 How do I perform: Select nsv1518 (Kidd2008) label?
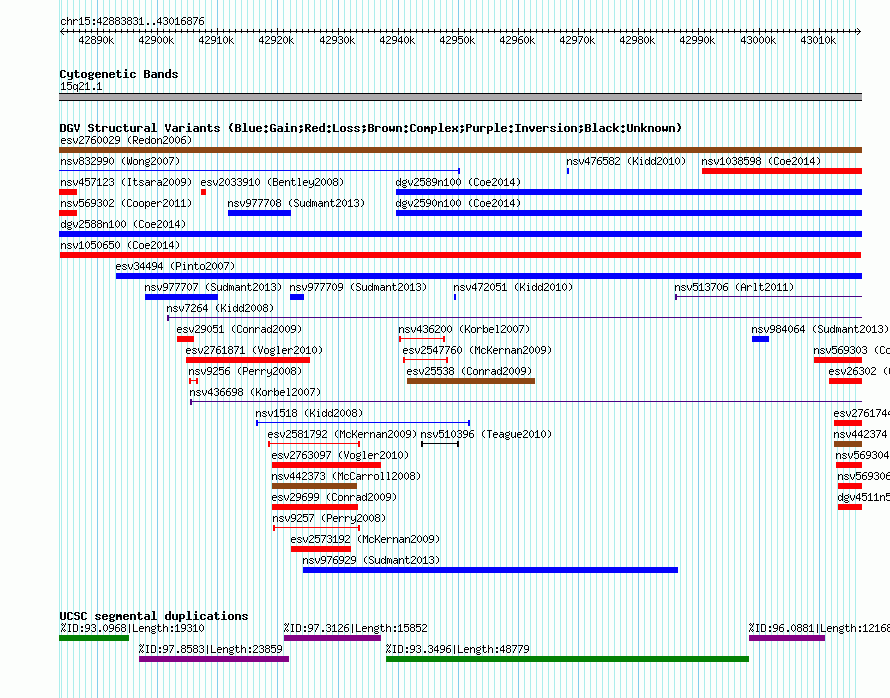tap(309, 413)
